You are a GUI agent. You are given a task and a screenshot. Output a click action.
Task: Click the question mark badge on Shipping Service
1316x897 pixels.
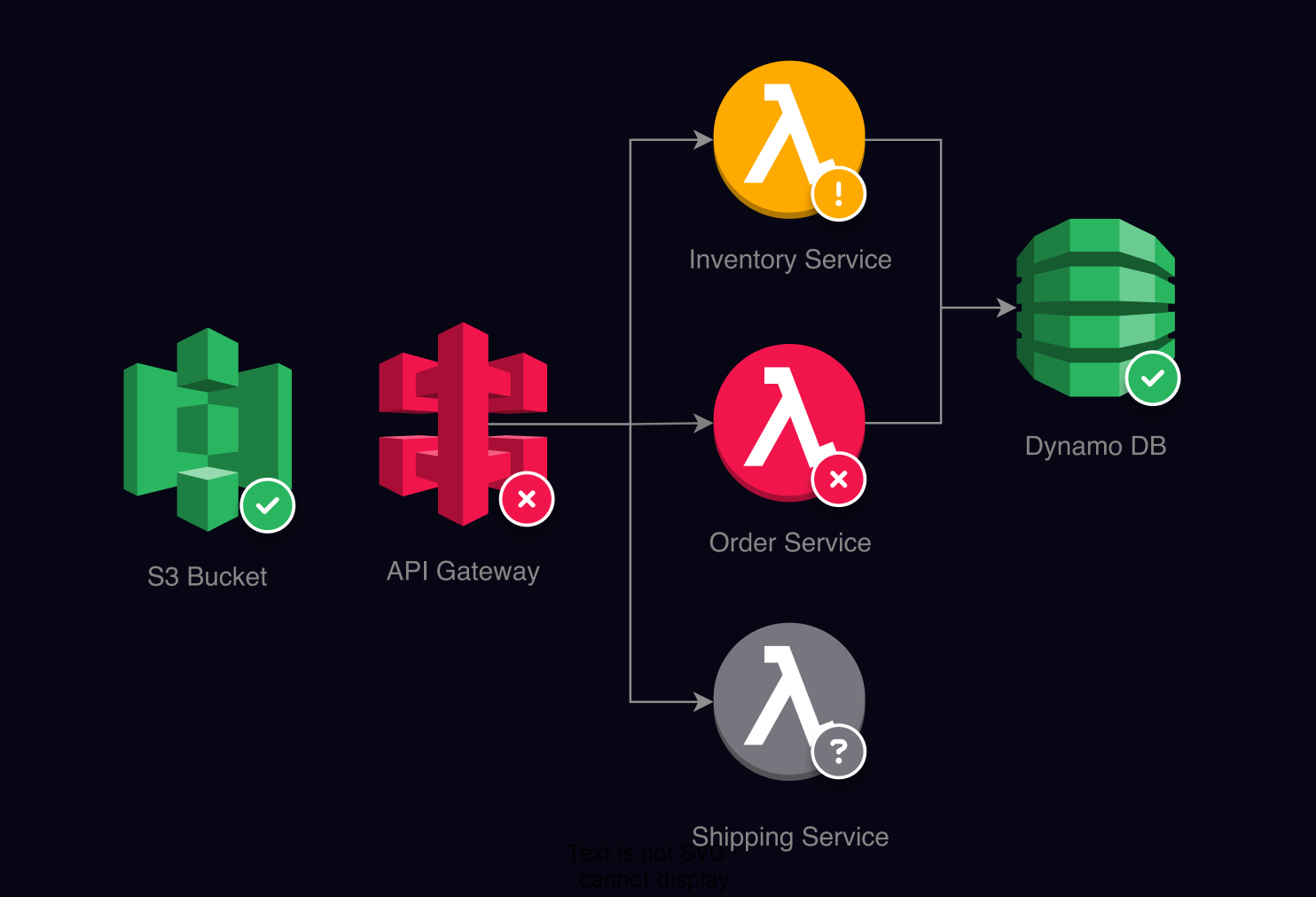[x=839, y=752]
